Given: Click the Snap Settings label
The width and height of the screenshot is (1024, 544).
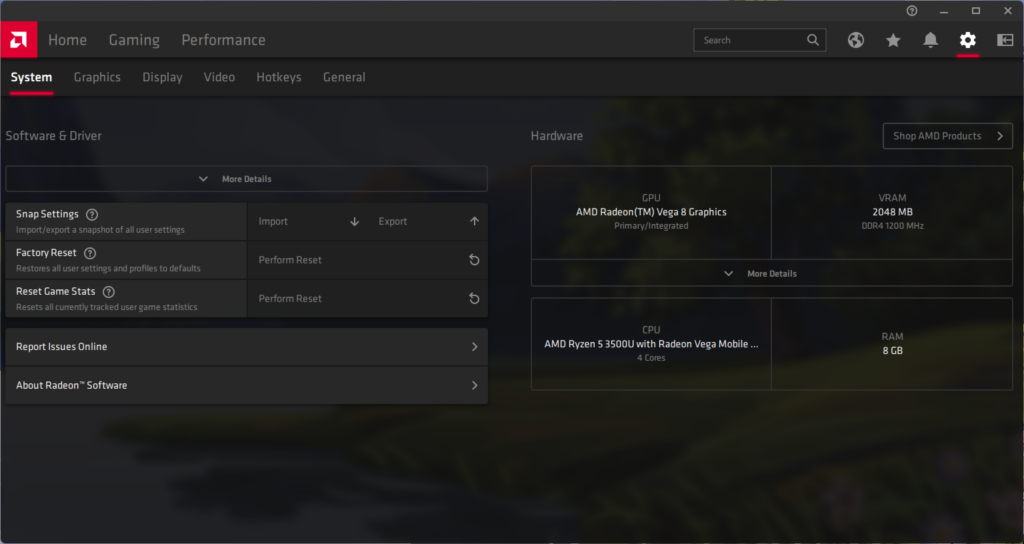Looking at the screenshot, I should pyautogui.click(x=47, y=214).
